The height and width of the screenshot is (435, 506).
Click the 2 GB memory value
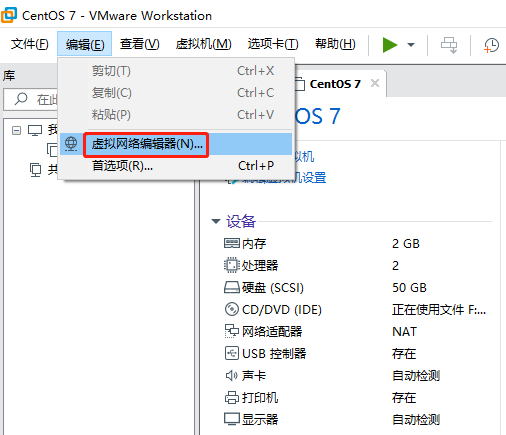click(406, 244)
